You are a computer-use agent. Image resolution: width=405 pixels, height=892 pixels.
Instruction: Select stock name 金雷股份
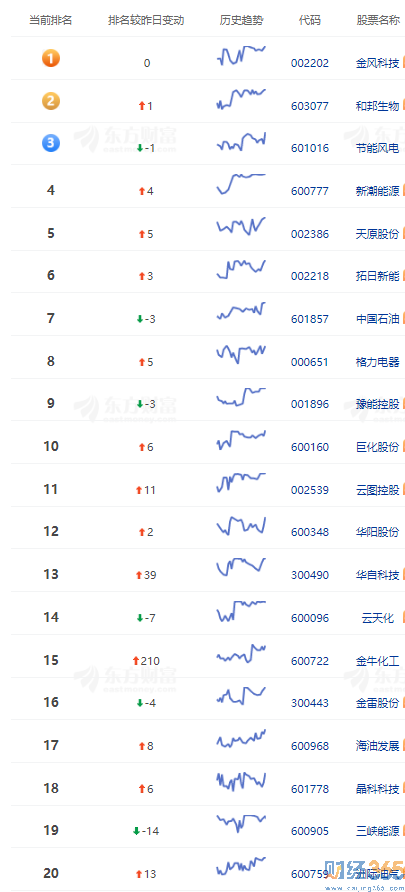tap(378, 704)
